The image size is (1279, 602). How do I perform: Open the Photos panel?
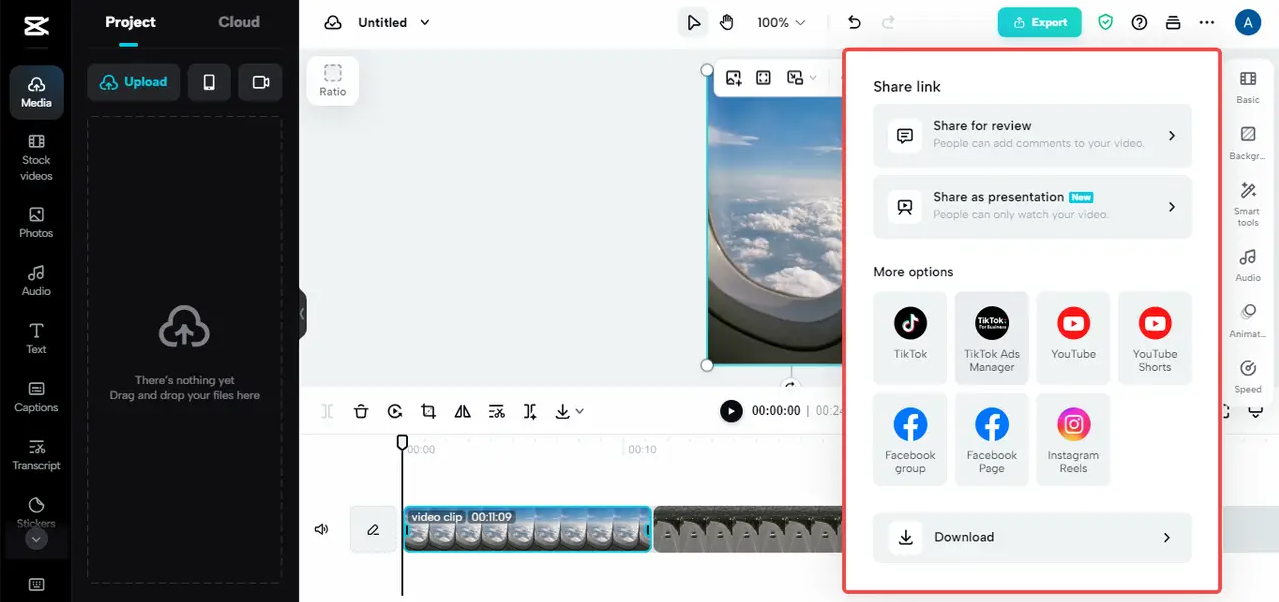click(36, 223)
